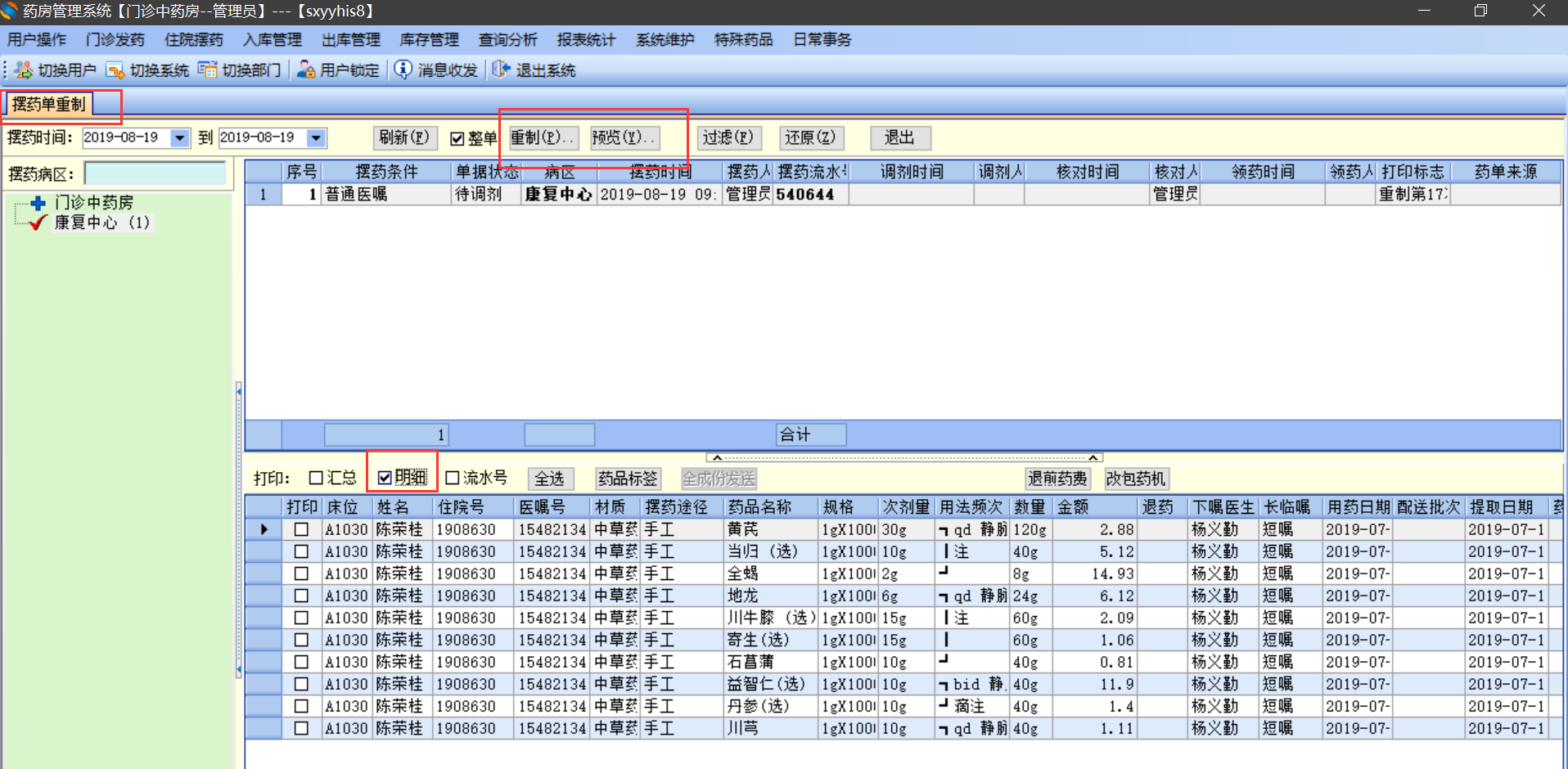Open the 入库管理 menu
Viewport: 1568px width, 769px height.
tap(273, 40)
